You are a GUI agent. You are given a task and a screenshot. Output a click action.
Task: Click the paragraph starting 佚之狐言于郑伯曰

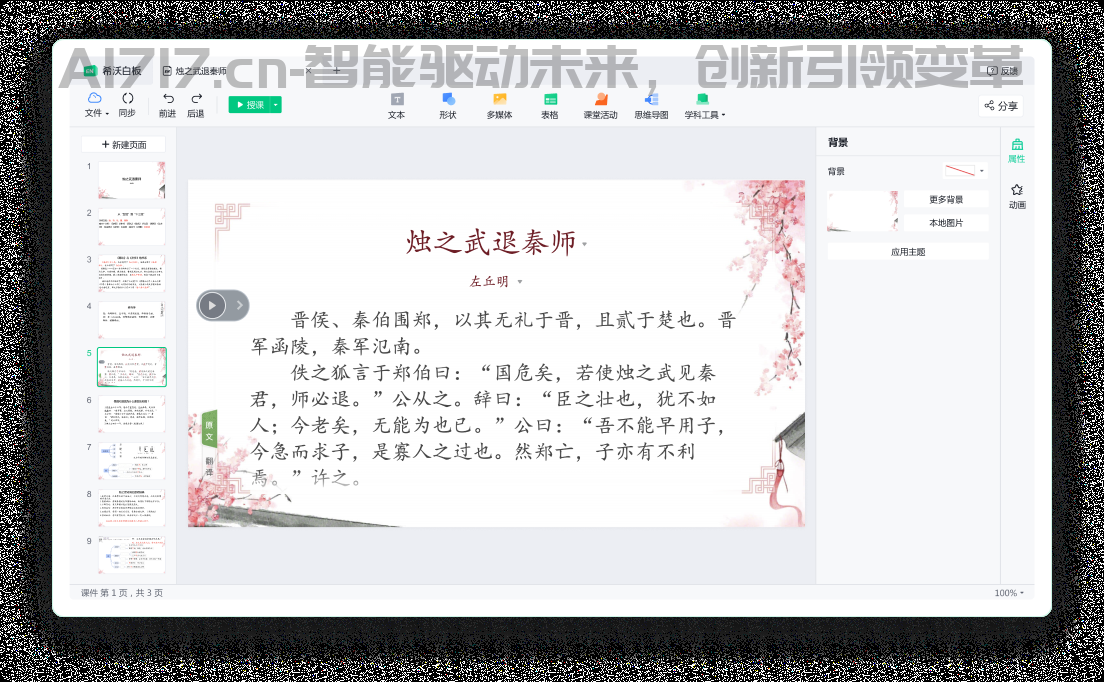tap(487, 425)
